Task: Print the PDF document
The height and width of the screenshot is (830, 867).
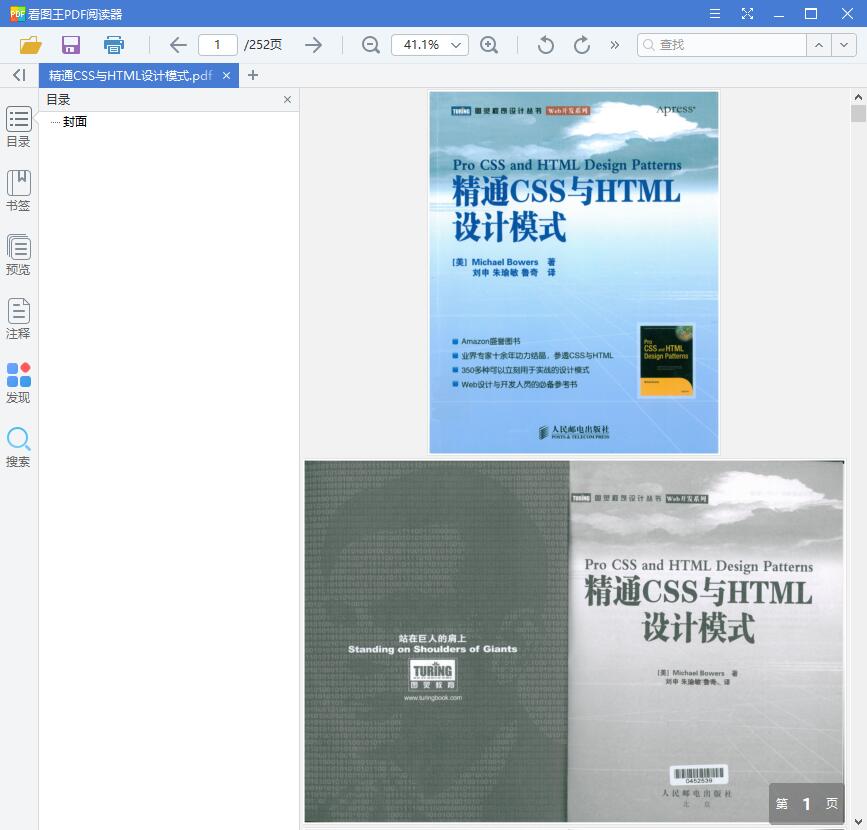Action: pyautogui.click(x=113, y=45)
